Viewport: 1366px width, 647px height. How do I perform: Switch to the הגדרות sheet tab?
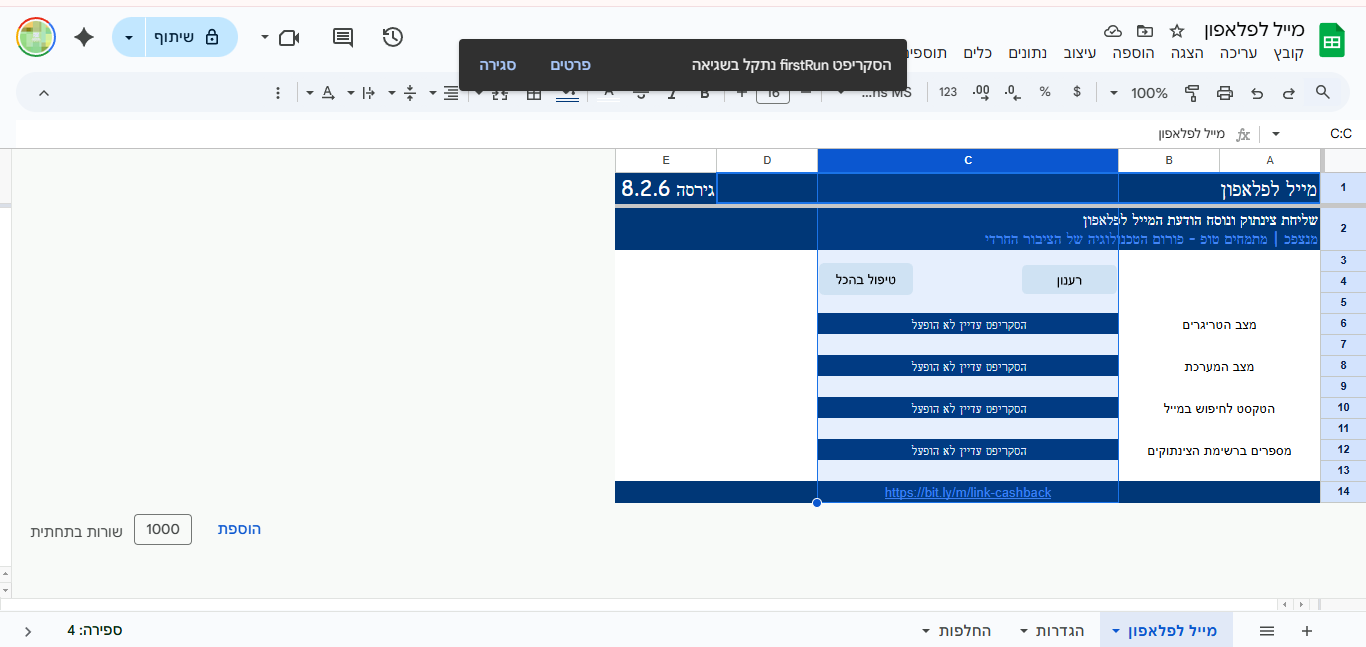point(1059,631)
